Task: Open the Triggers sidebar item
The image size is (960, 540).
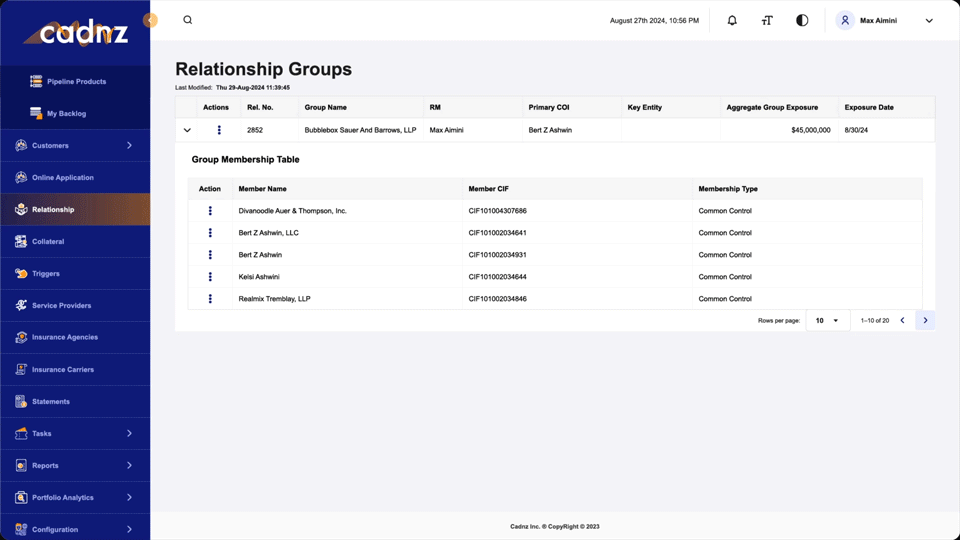Action: 46,274
